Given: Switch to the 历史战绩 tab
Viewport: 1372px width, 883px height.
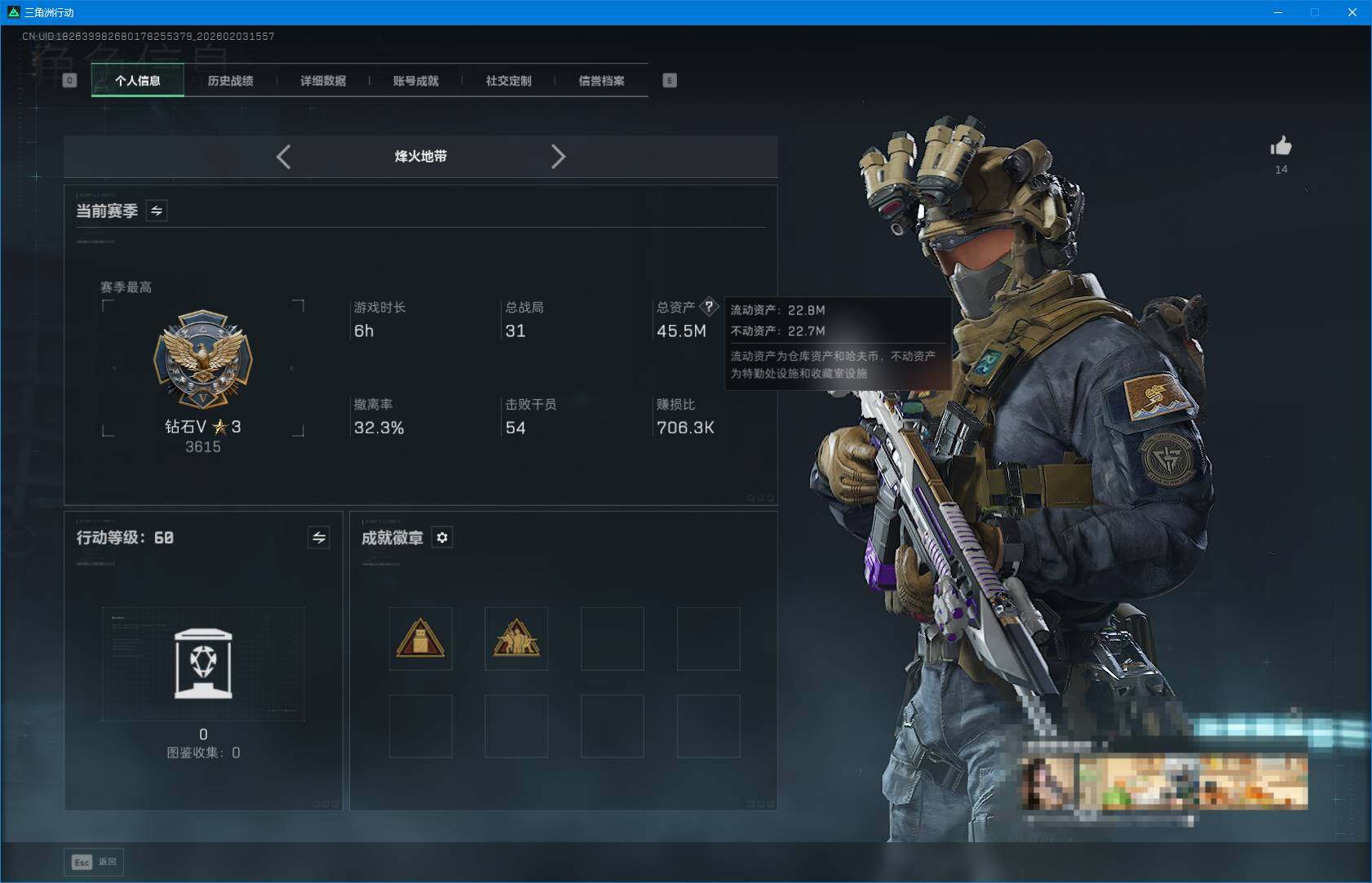Looking at the screenshot, I should point(230,81).
